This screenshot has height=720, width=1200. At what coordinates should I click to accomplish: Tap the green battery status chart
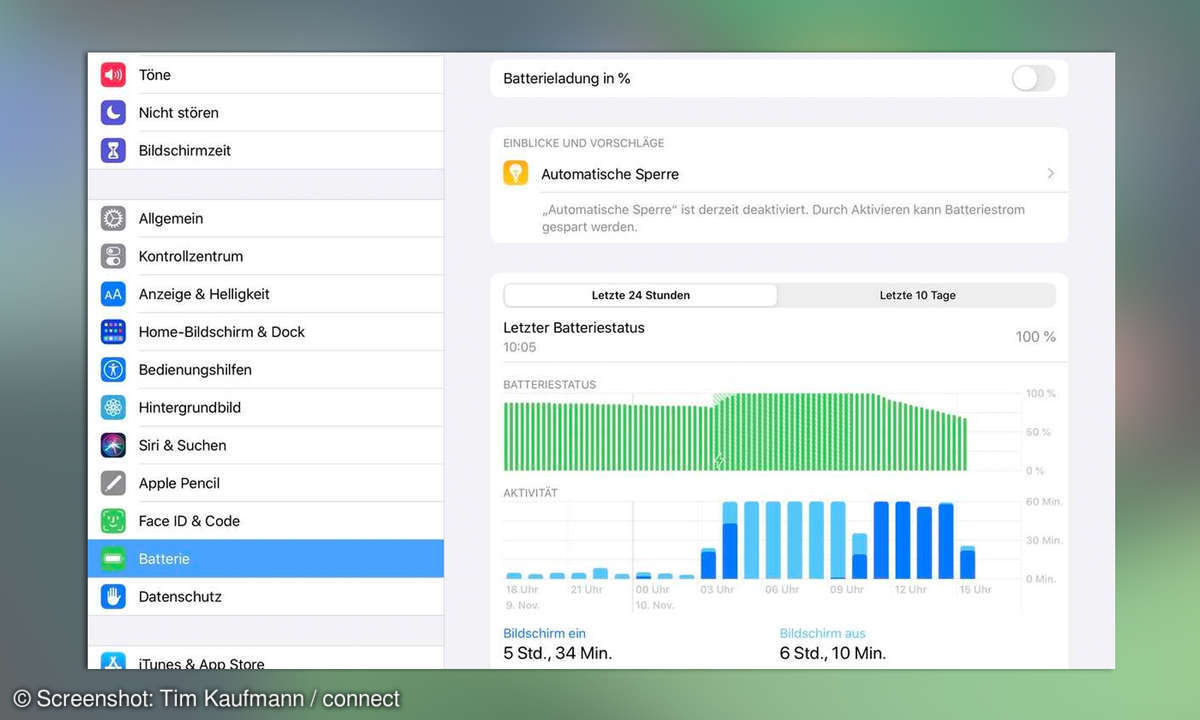coord(735,432)
